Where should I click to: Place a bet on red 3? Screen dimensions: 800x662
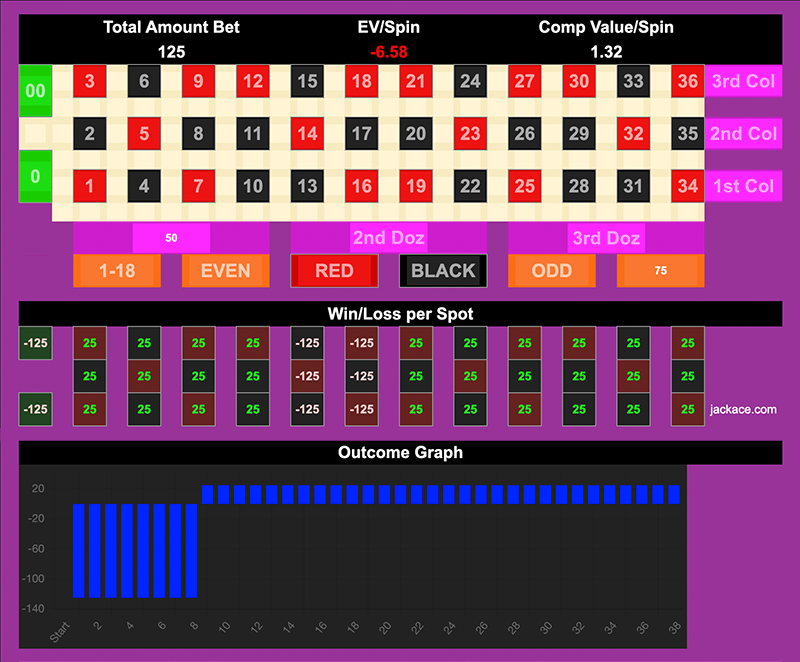tap(90, 82)
